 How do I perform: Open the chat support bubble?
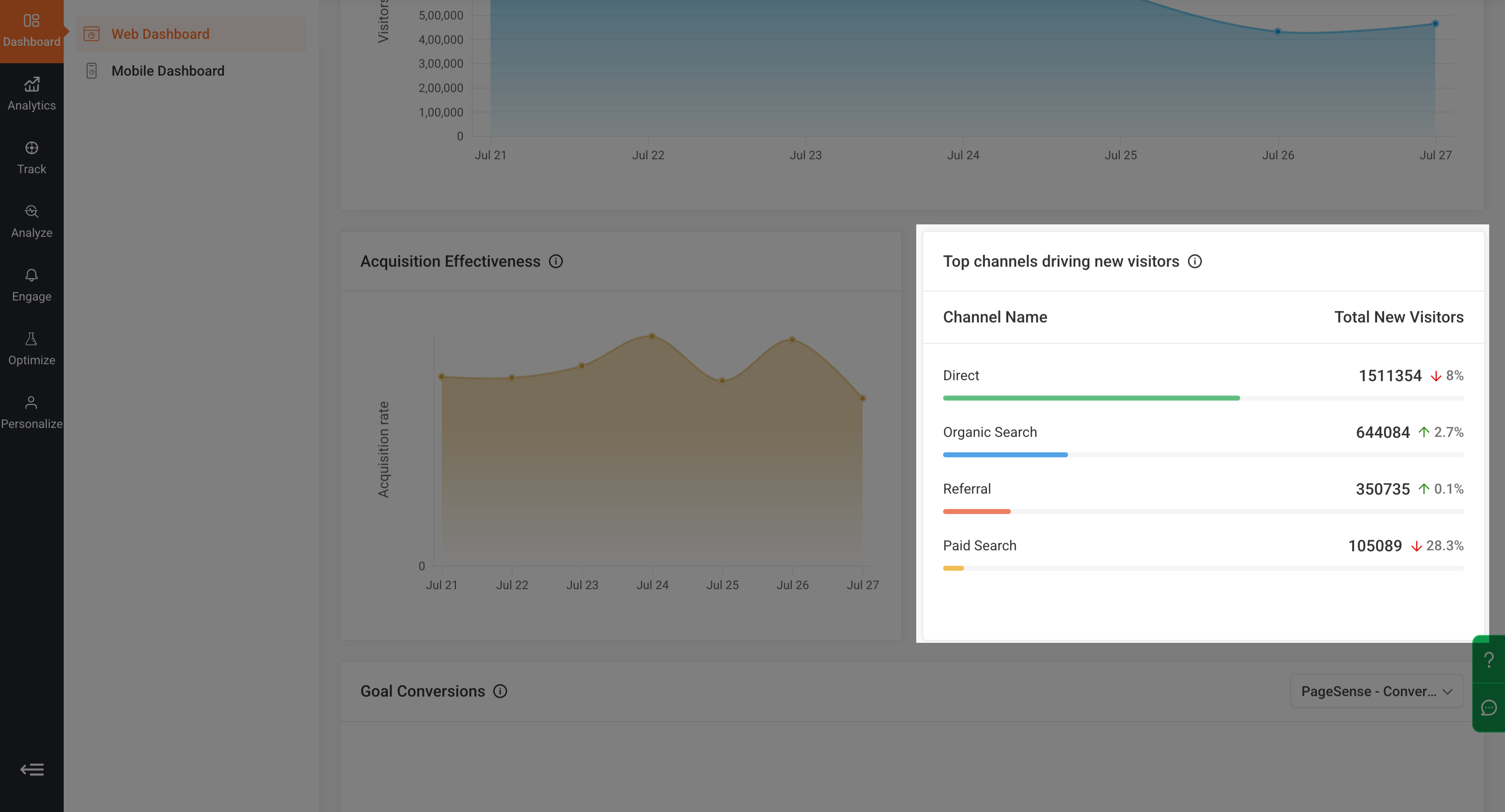click(1489, 708)
